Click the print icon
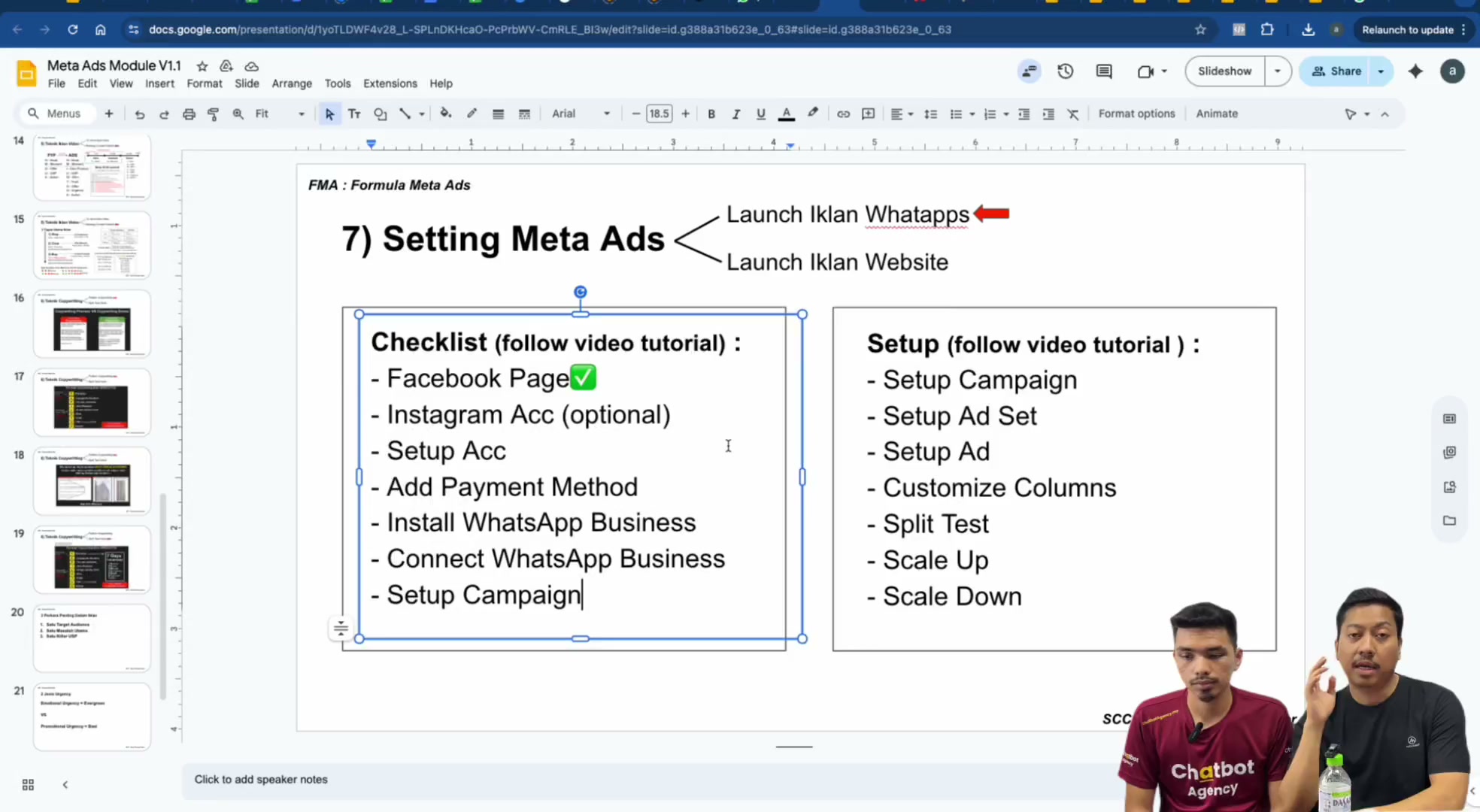 click(189, 114)
